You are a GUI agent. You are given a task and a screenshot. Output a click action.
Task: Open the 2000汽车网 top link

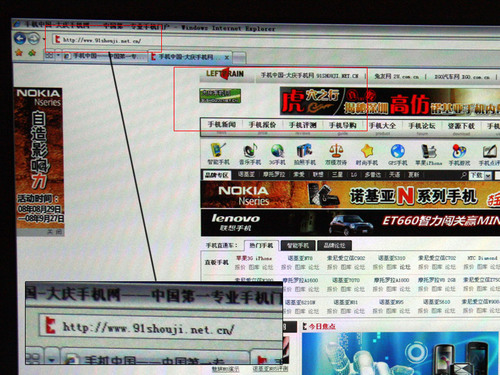462,77
